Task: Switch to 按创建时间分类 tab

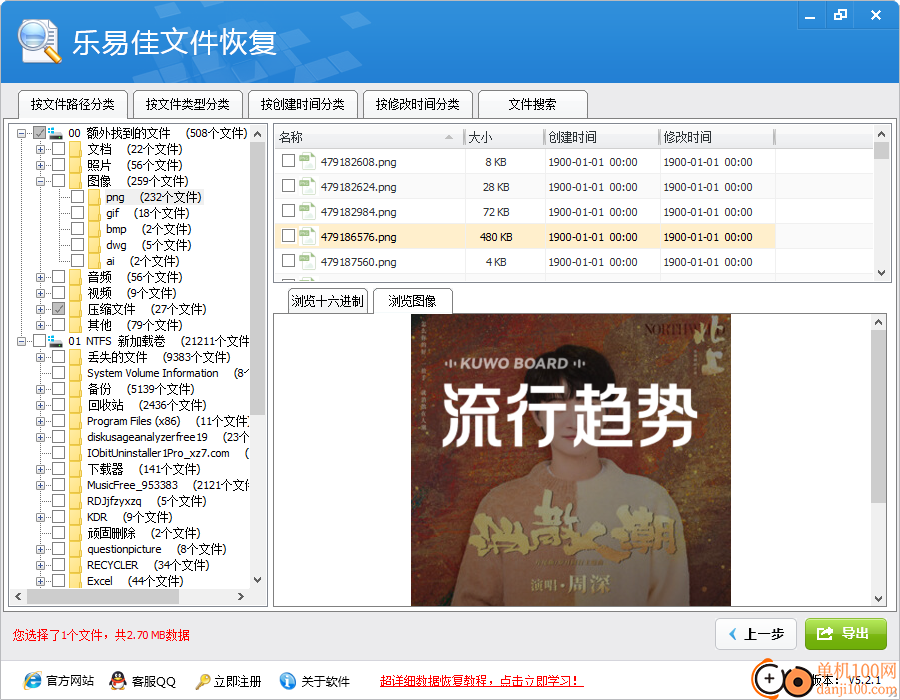Action: [x=302, y=104]
